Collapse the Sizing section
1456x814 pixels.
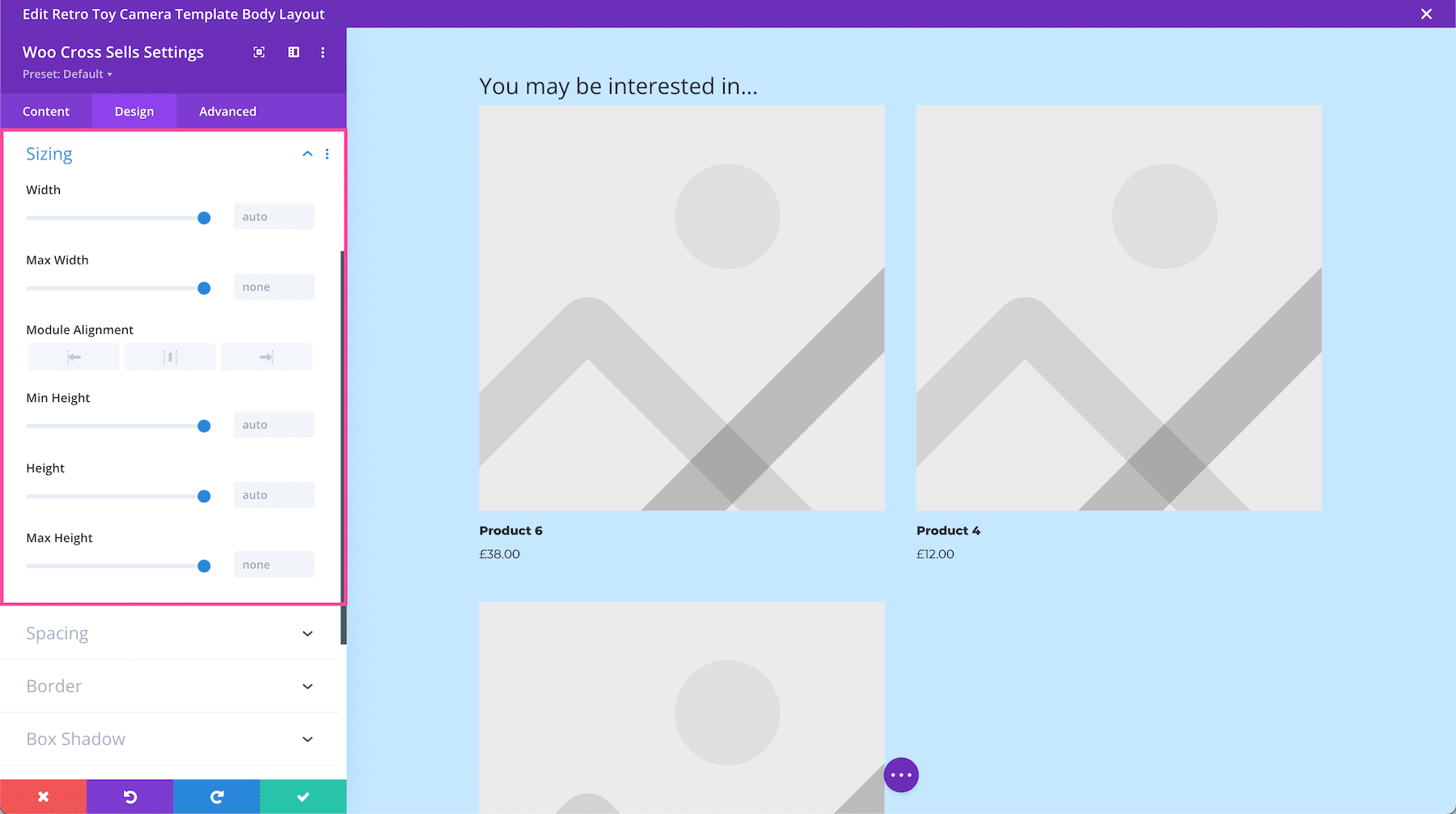tap(307, 153)
